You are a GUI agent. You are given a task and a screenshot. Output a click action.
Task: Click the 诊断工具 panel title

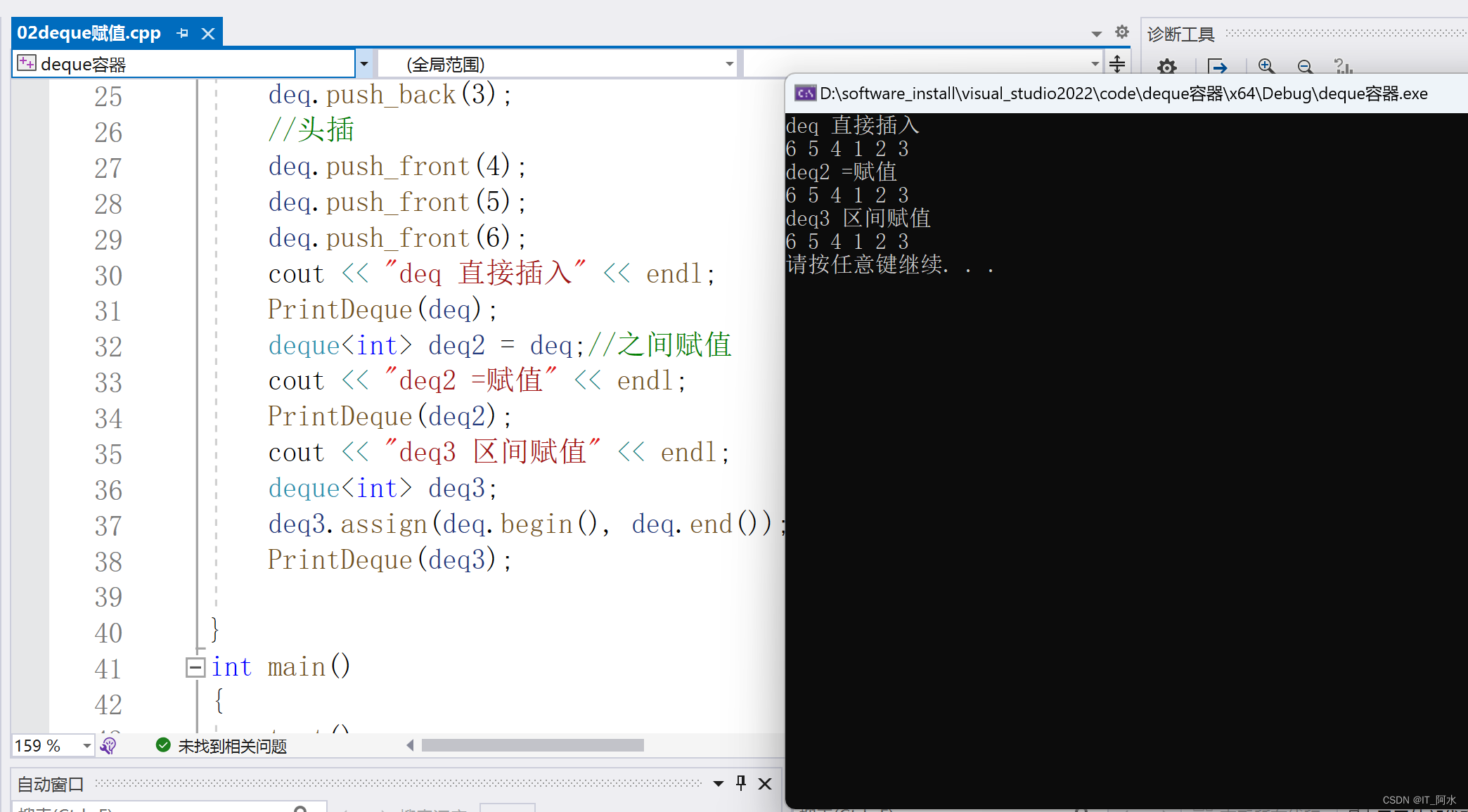pyautogui.click(x=1180, y=34)
